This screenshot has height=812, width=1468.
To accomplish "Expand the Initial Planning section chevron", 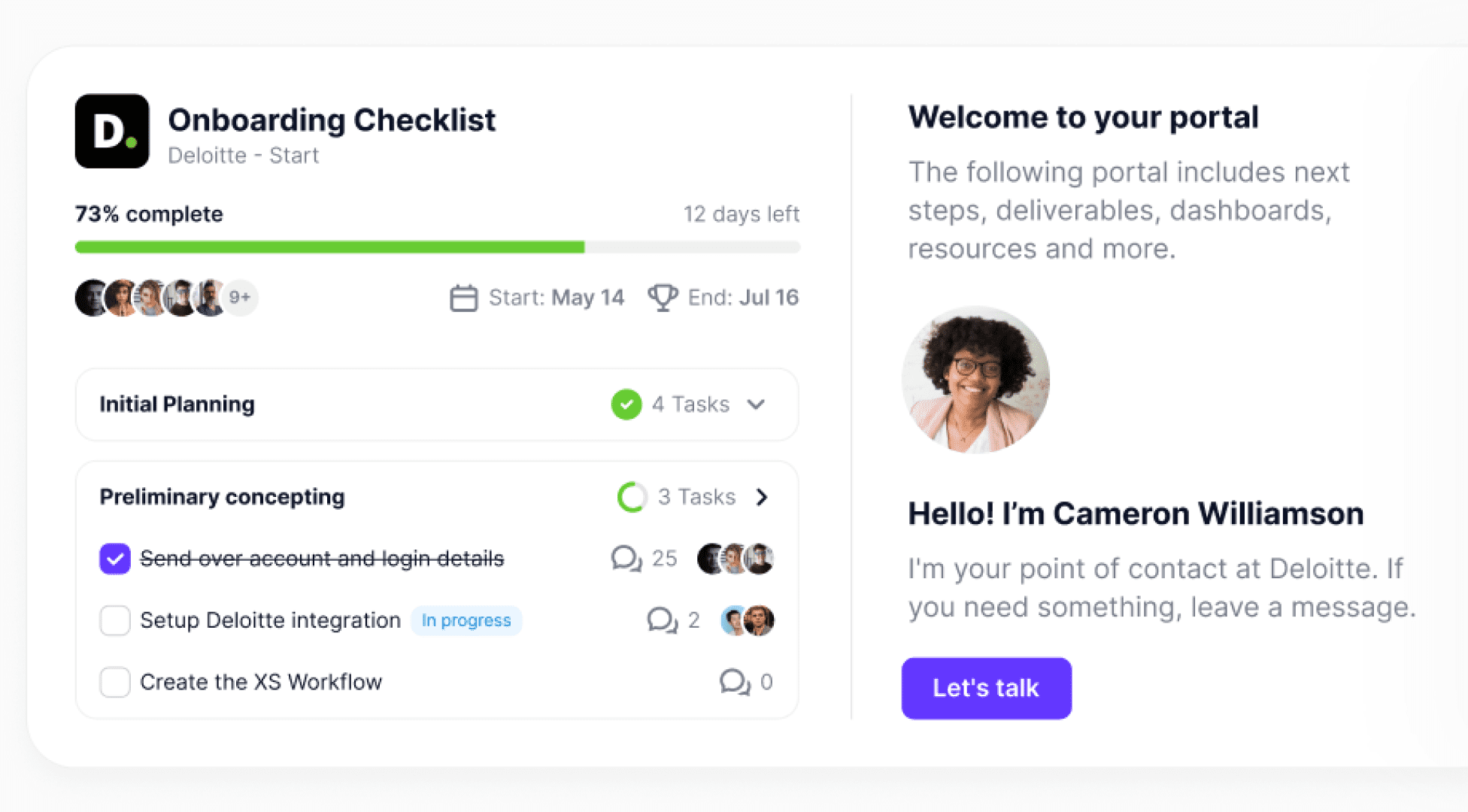I will tap(757, 404).
